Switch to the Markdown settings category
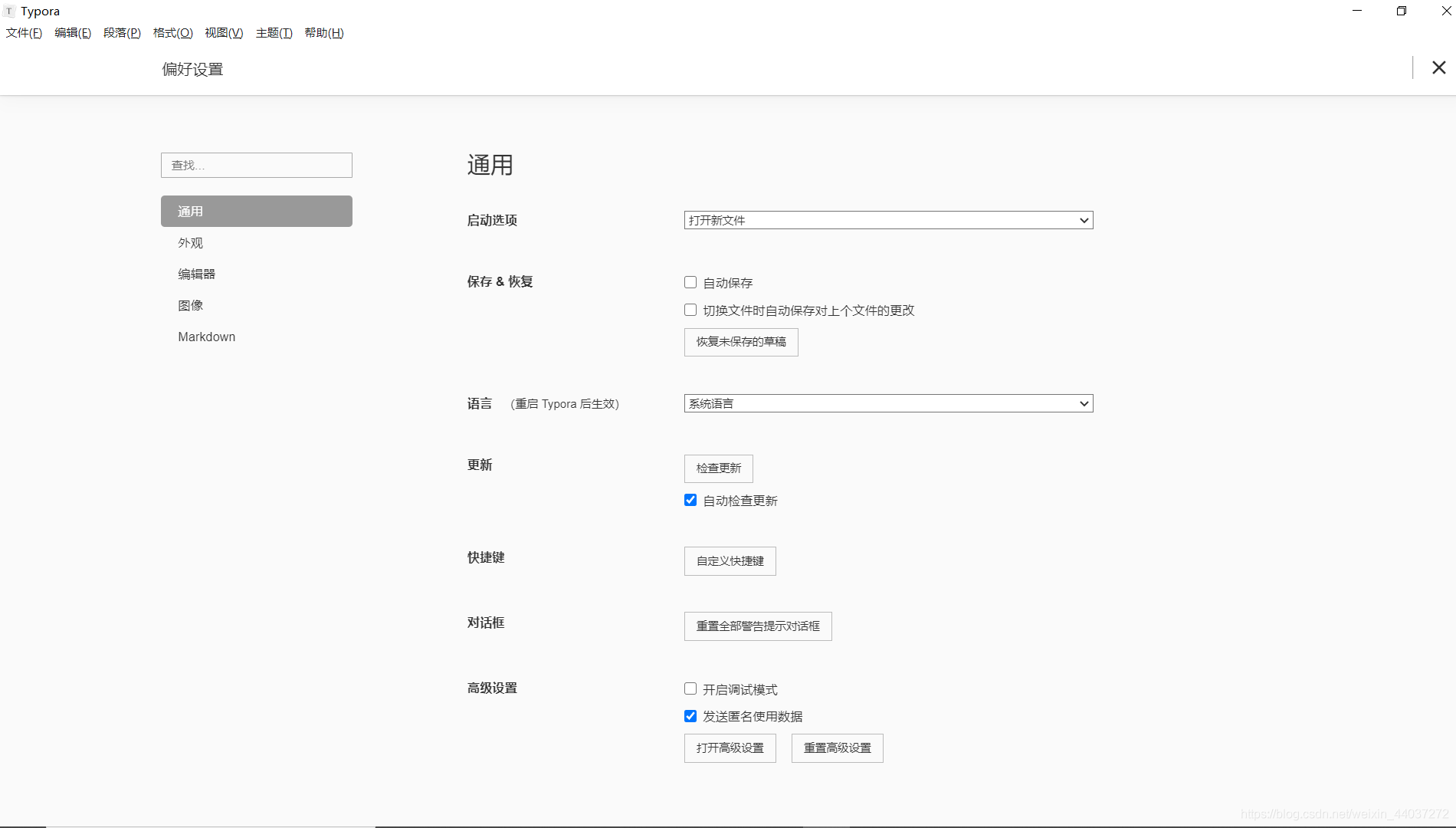The width and height of the screenshot is (1456, 828). [257, 337]
